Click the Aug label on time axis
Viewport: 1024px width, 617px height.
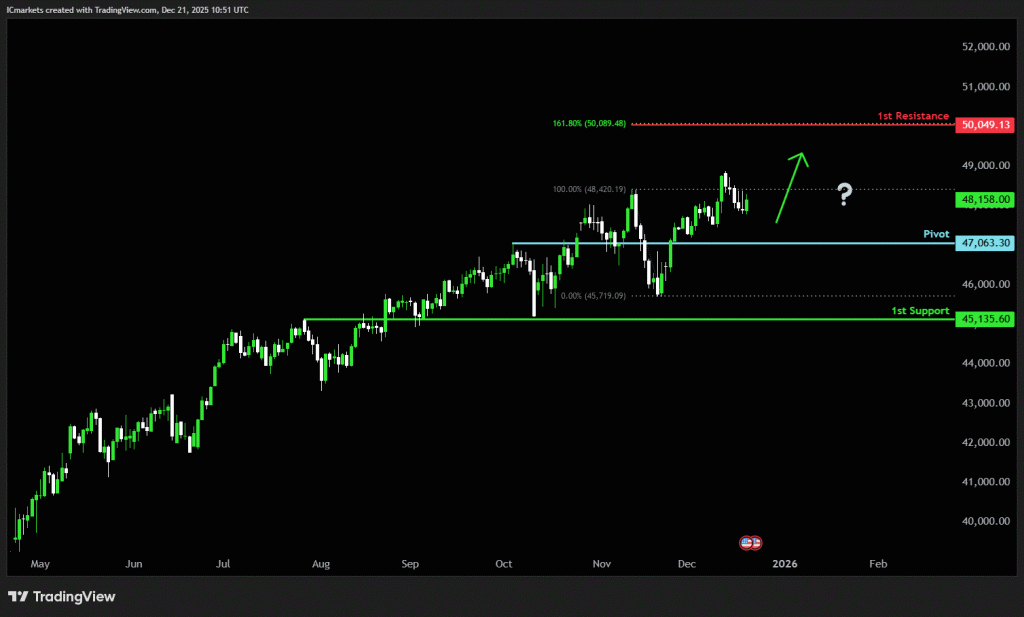click(x=321, y=564)
